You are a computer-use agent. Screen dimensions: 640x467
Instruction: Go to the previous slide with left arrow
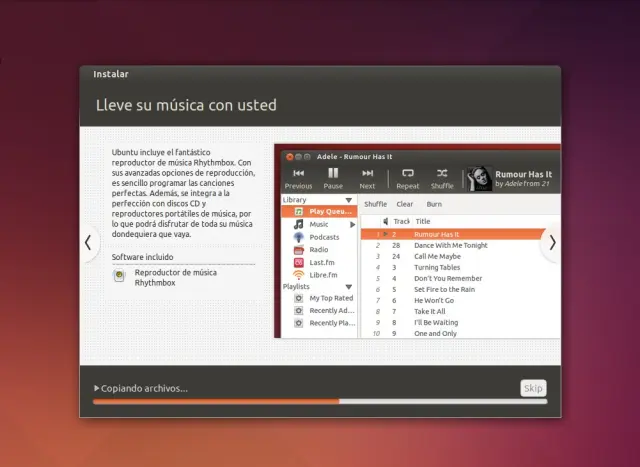point(88,243)
